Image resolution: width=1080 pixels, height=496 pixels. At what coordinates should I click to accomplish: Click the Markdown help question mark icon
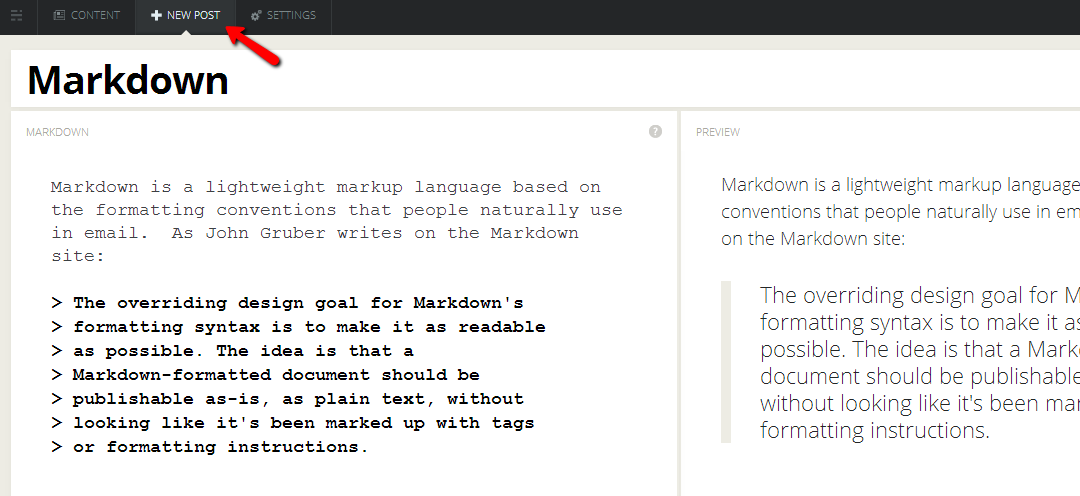coord(655,131)
